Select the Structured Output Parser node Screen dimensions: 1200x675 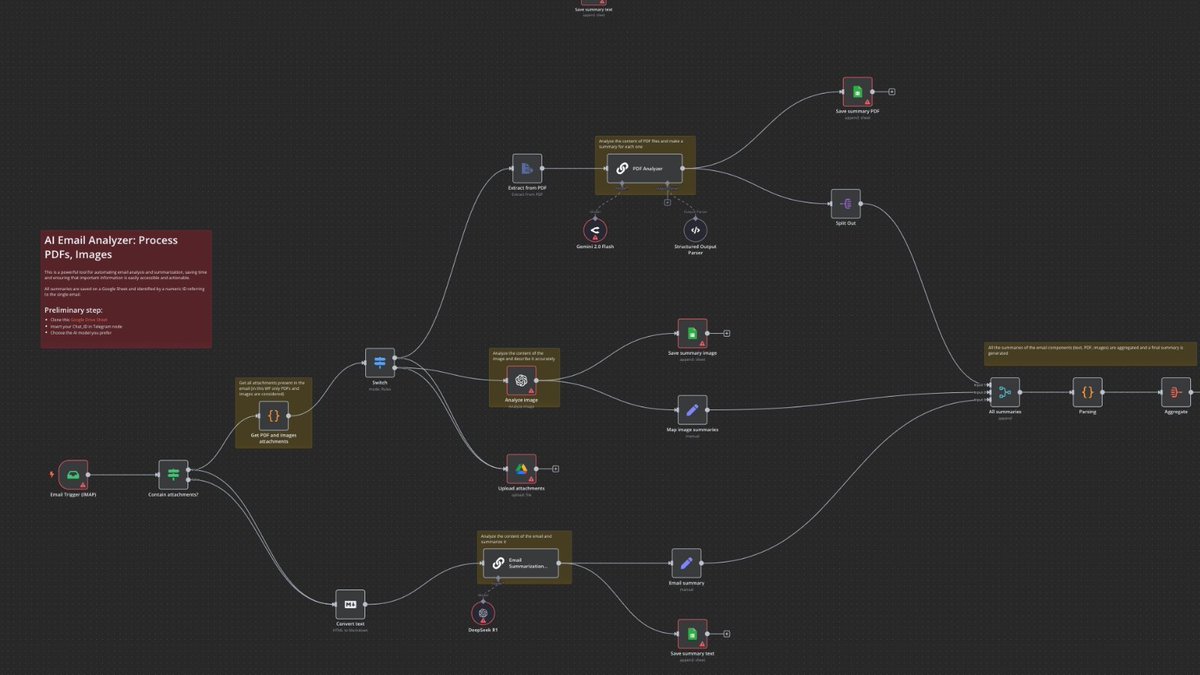pos(694,229)
